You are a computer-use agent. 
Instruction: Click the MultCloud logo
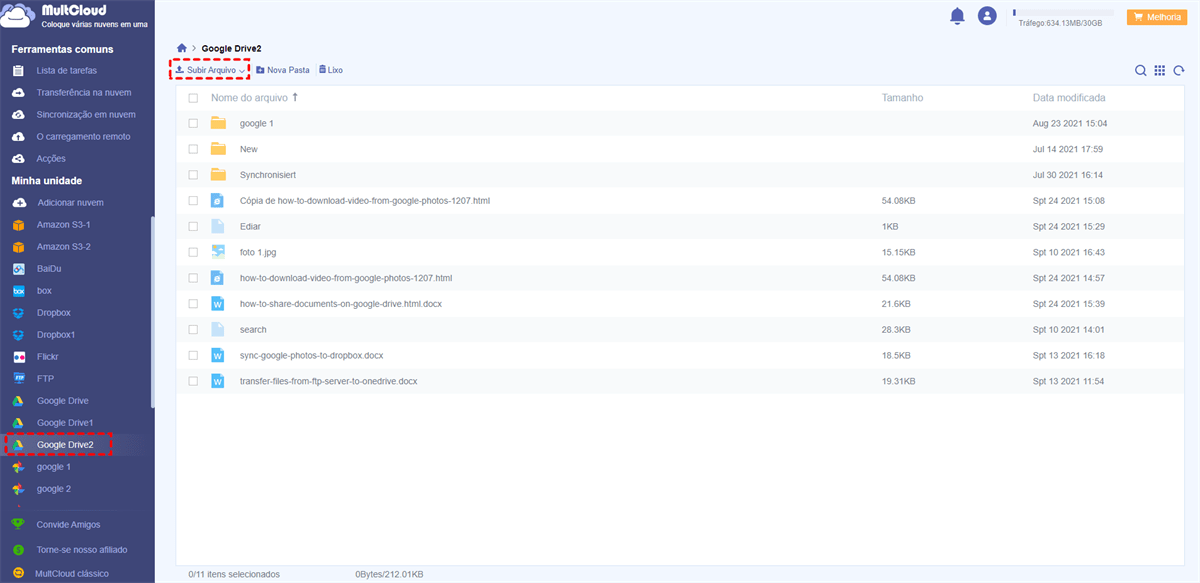point(60,15)
